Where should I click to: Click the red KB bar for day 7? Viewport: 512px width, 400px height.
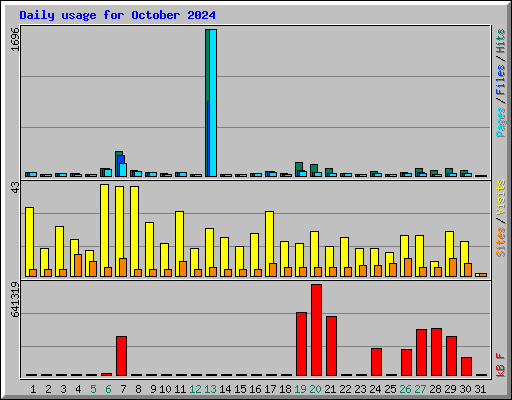coord(121,356)
